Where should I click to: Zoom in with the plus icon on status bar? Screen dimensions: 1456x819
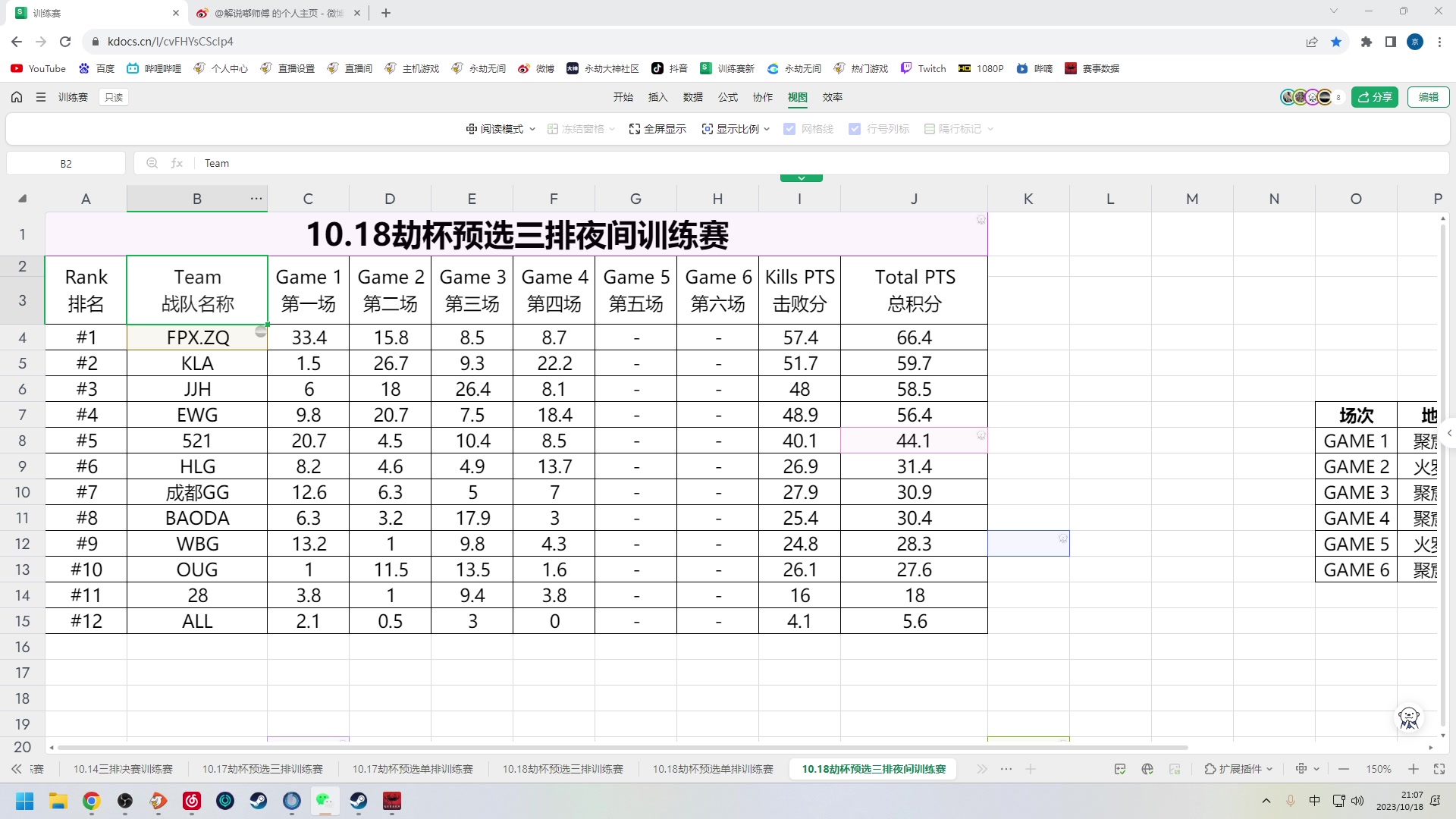click(1414, 769)
